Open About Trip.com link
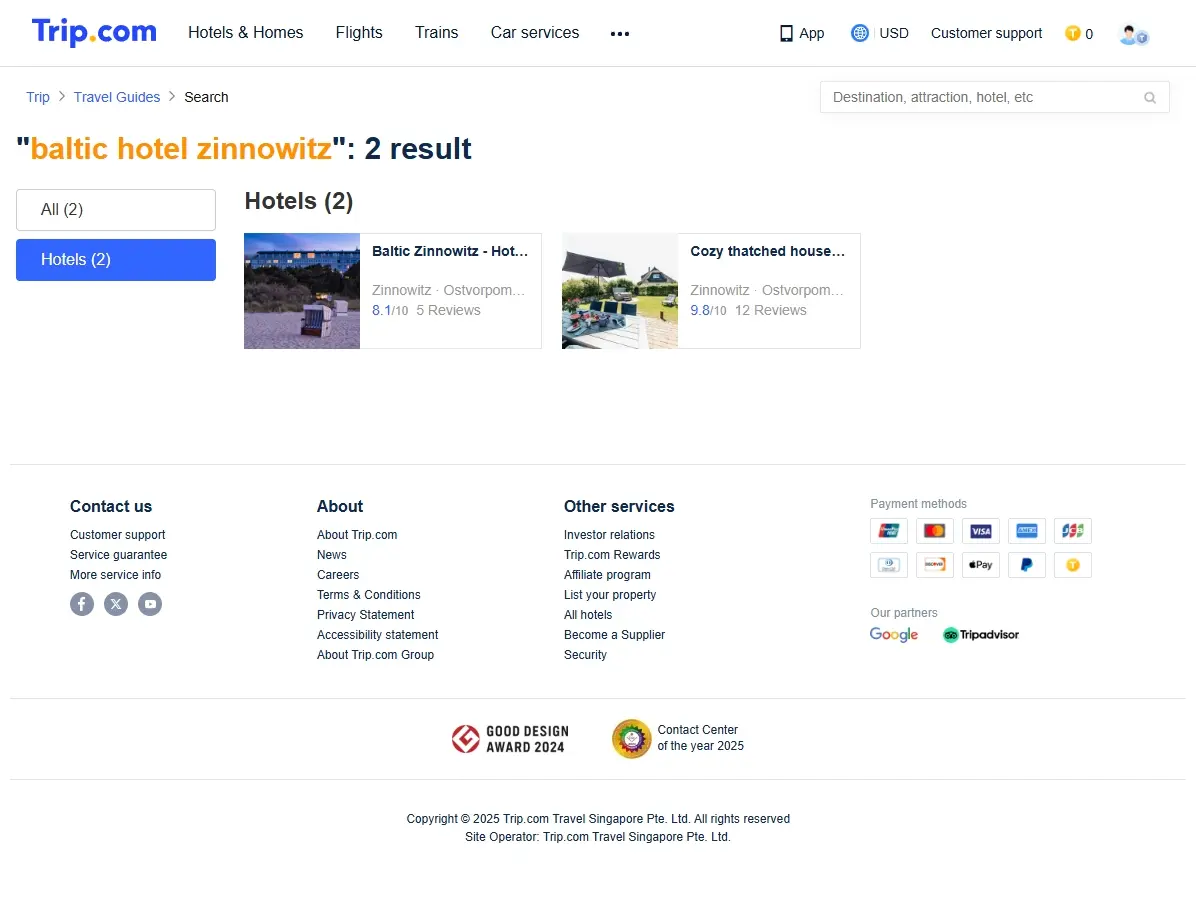Screen dimensions: 1196x921 pos(357,535)
